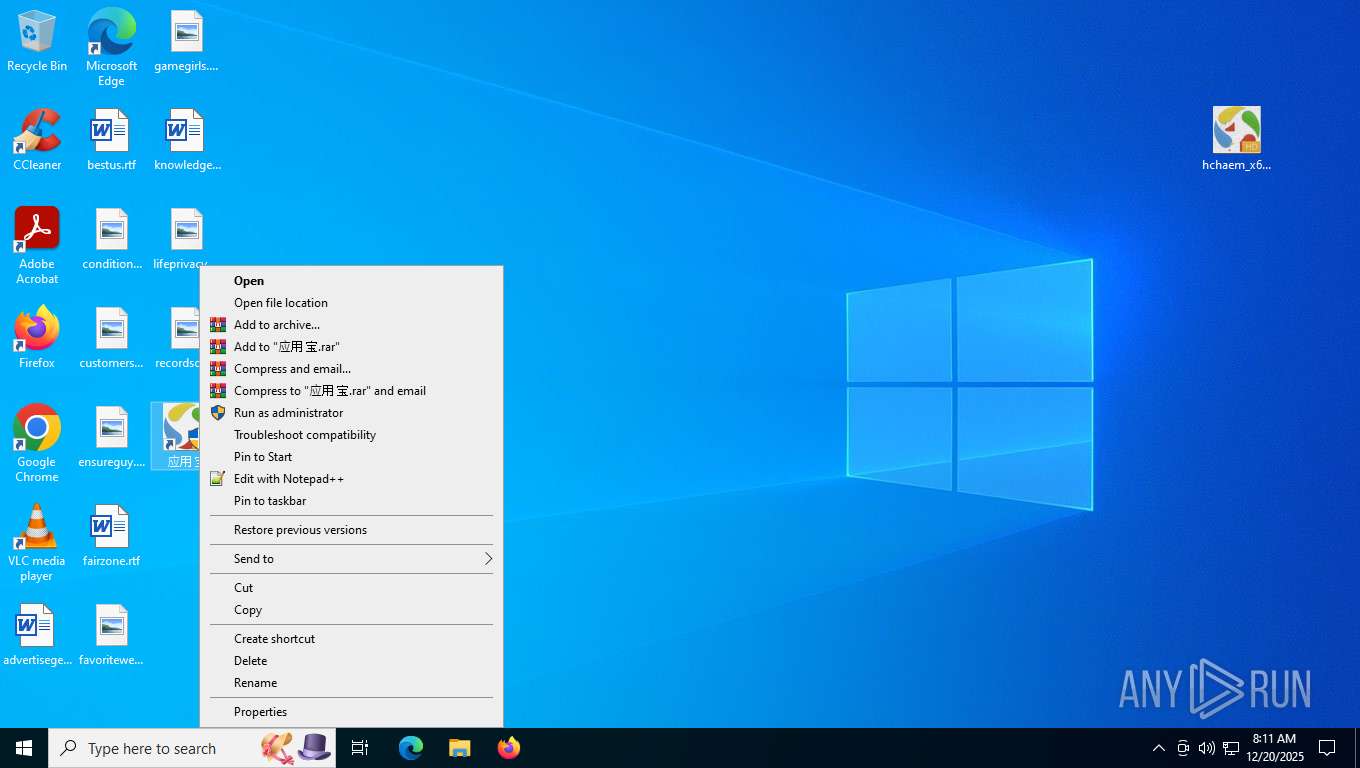Open the Recycle Bin desktop icon
Image resolution: width=1360 pixels, height=768 pixels.
pyautogui.click(x=37, y=42)
